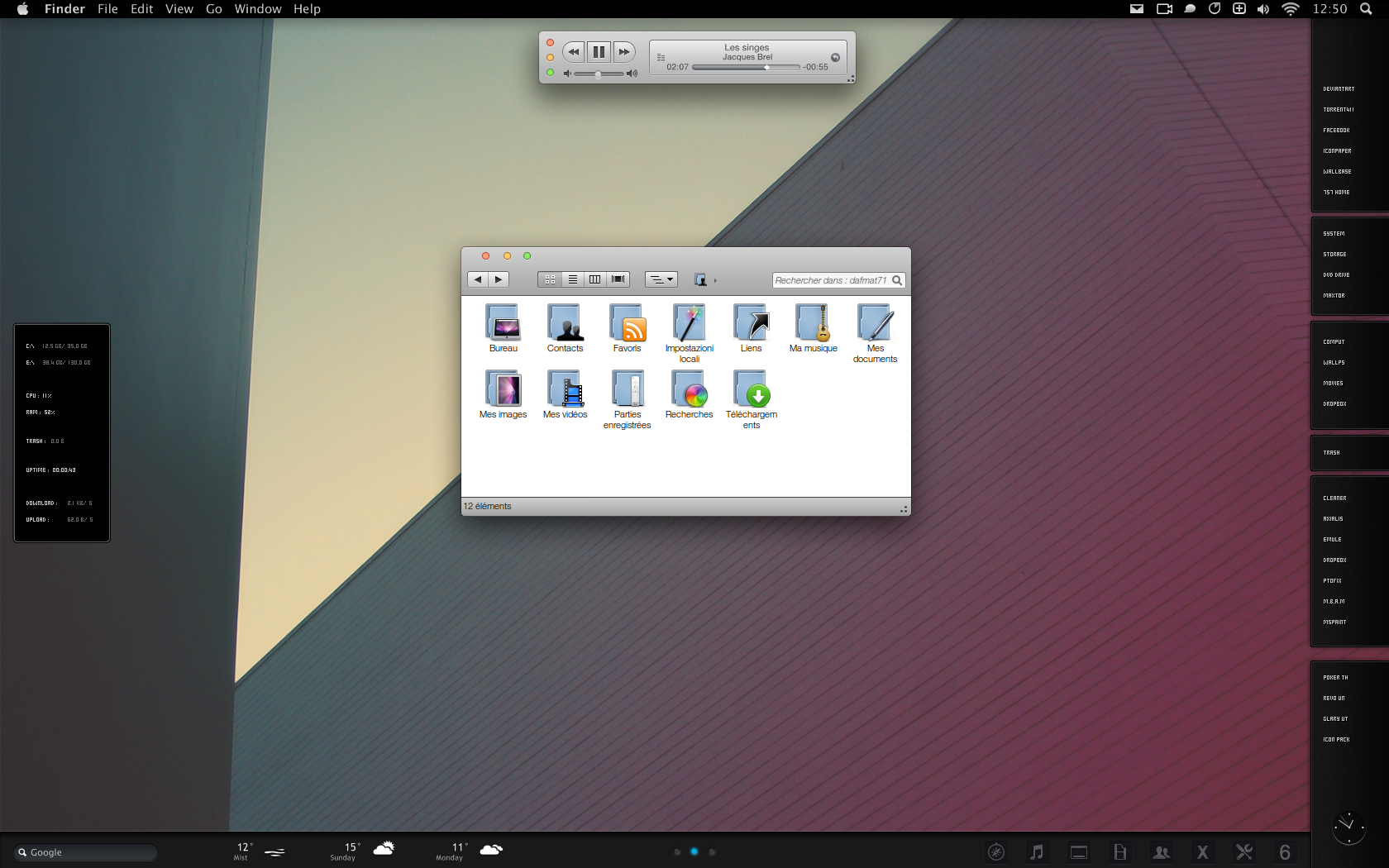Switch Finder window to list view
The height and width of the screenshot is (868, 1389).
tap(572, 279)
